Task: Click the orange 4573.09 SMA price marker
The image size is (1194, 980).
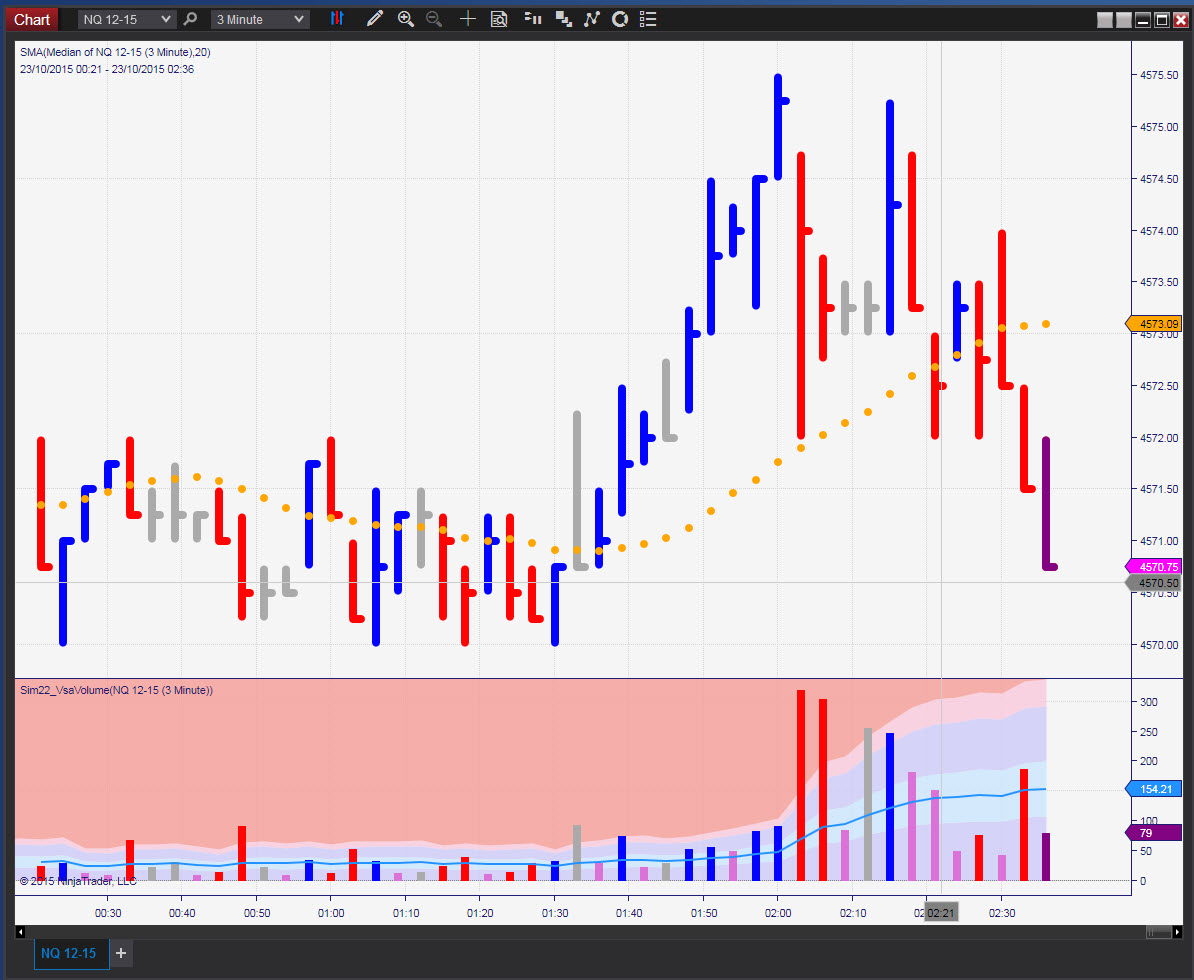Action: click(1154, 324)
